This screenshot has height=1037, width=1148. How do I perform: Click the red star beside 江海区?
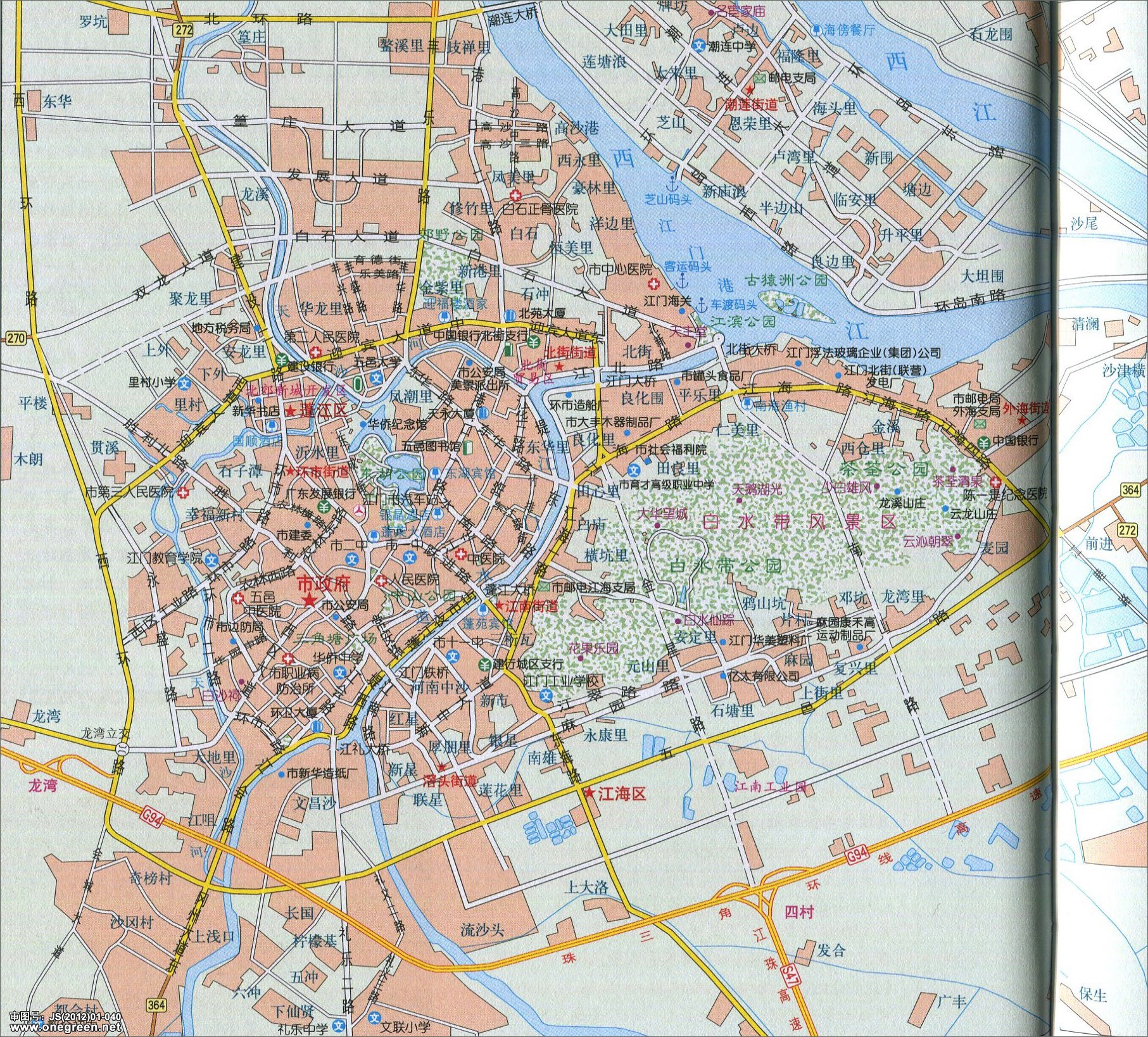click(x=589, y=793)
